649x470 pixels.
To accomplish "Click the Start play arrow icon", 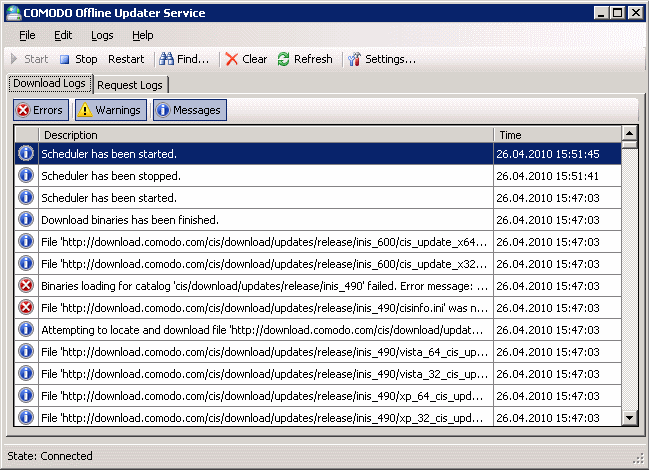I will pyautogui.click(x=14, y=59).
